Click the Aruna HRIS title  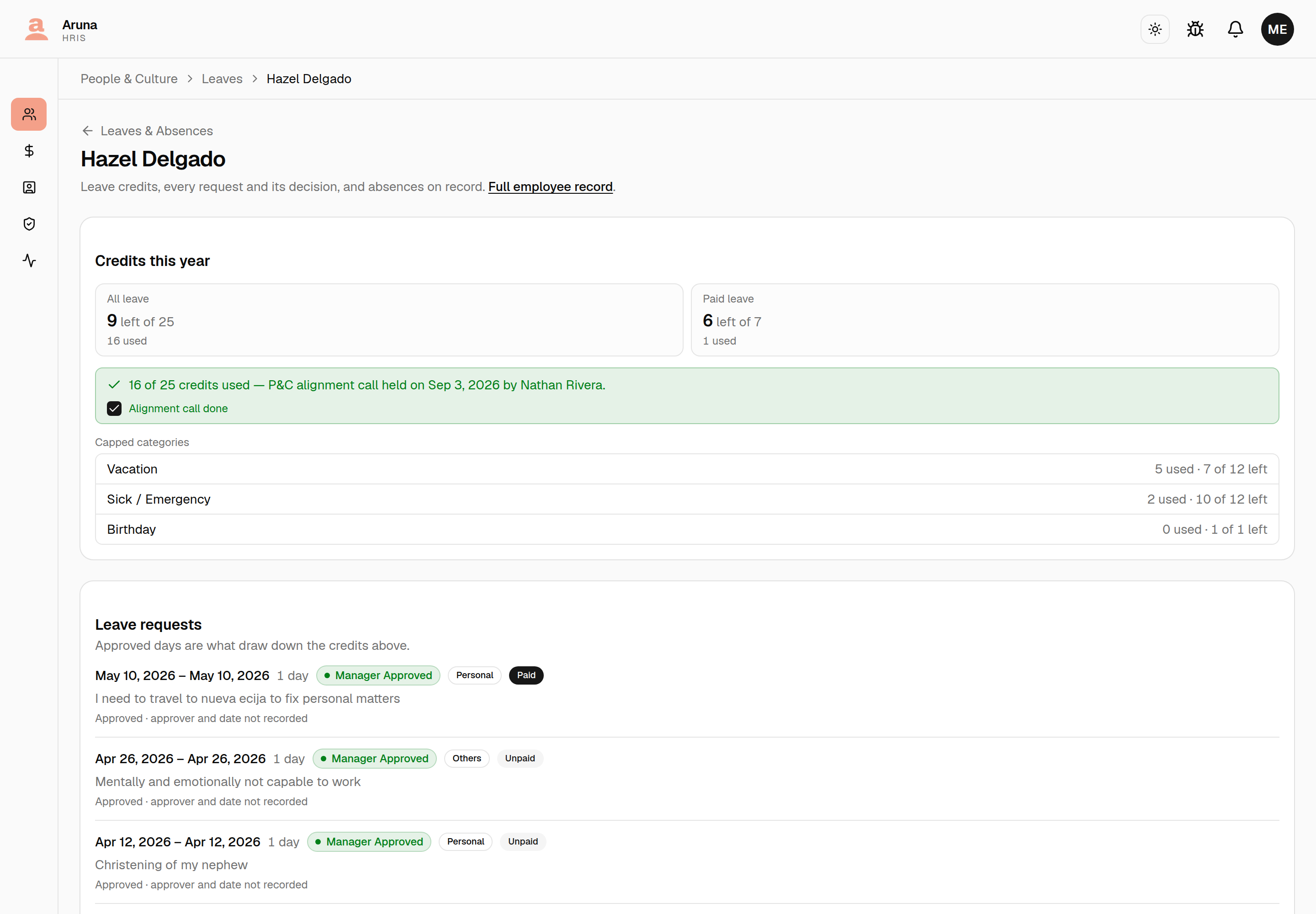pyautogui.click(x=80, y=30)
